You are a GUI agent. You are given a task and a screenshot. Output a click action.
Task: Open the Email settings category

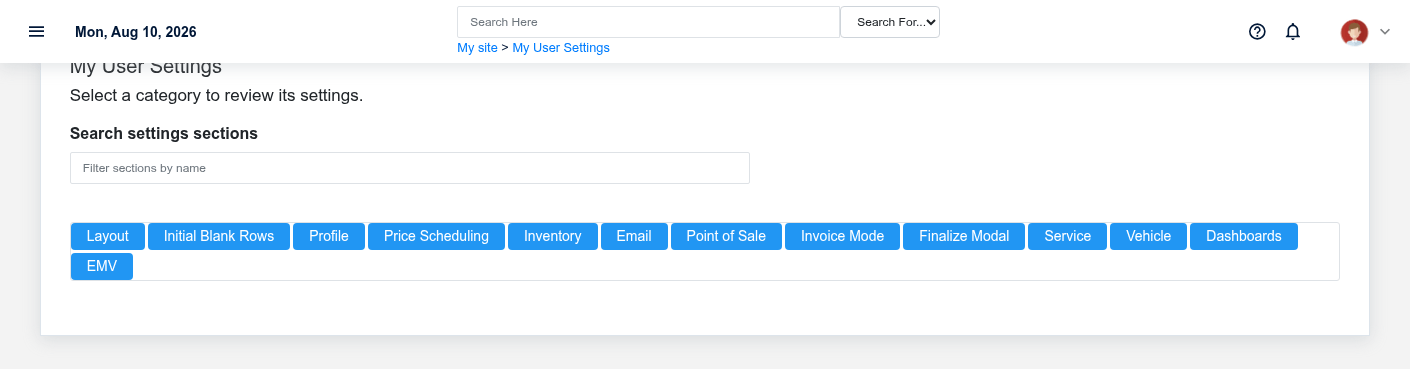click(x=634, y=236)
